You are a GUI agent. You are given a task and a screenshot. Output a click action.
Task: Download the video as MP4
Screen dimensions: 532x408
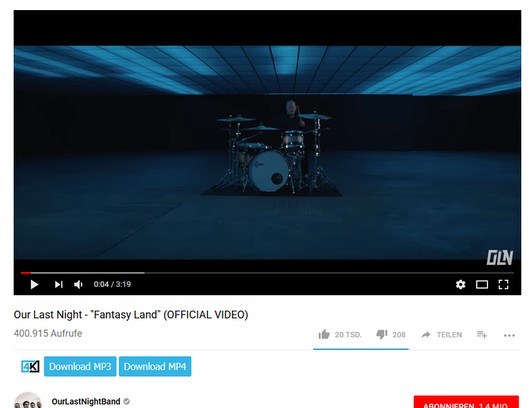point(155,366)
